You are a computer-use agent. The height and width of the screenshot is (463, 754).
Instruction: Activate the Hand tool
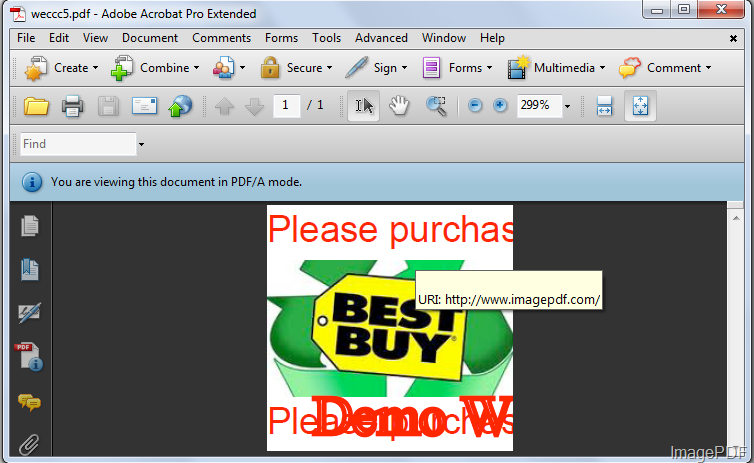tap(399, 106)
